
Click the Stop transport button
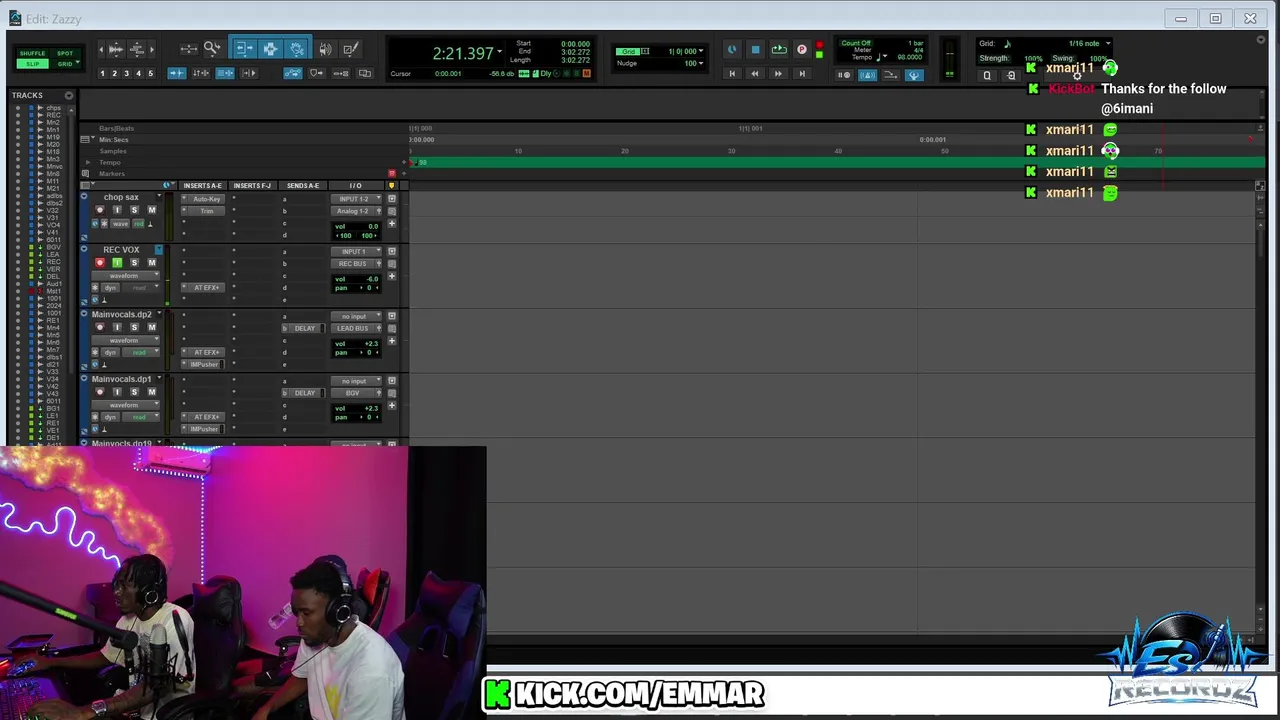click(755, 50)
